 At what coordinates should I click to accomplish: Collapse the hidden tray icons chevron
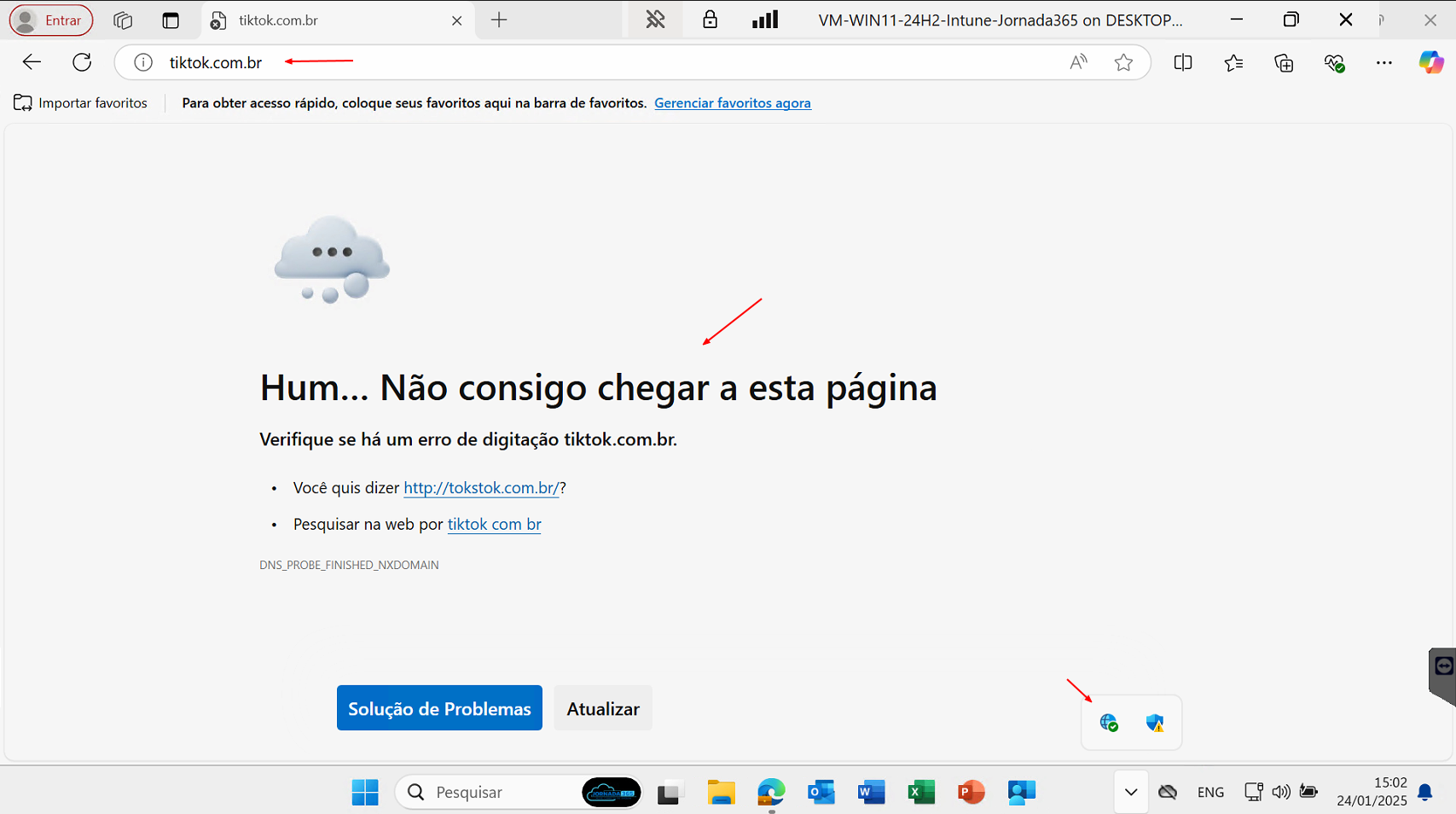coord(1131,792)
